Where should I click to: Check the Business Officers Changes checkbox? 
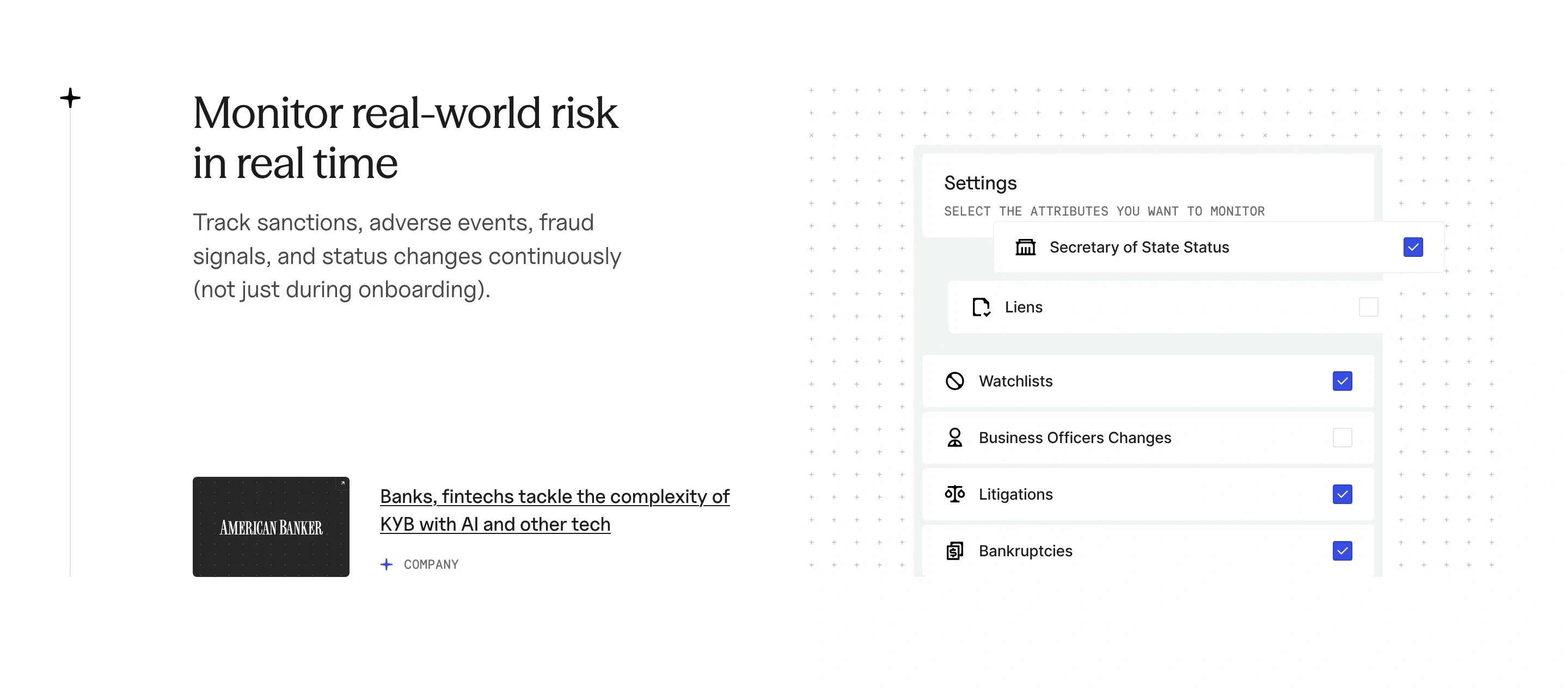click(x=1342, y=438)
